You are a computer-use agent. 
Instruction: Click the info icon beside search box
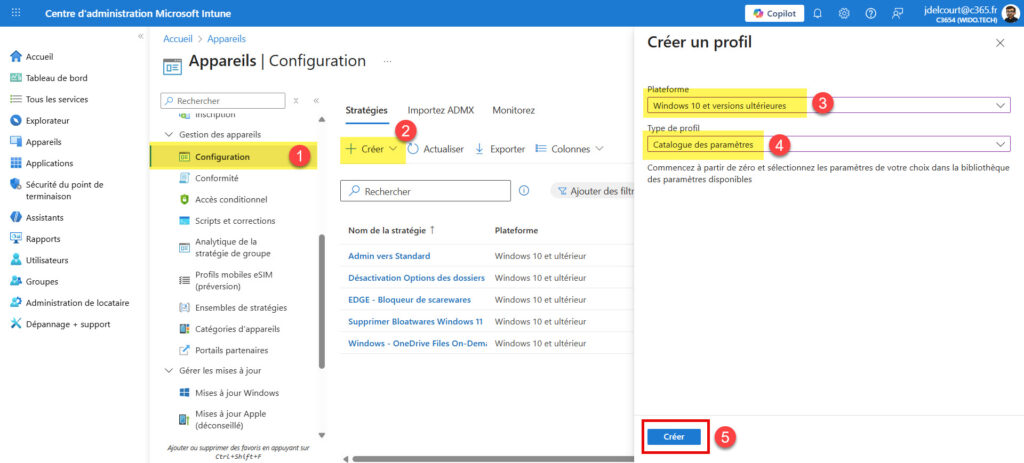point(524,190)
